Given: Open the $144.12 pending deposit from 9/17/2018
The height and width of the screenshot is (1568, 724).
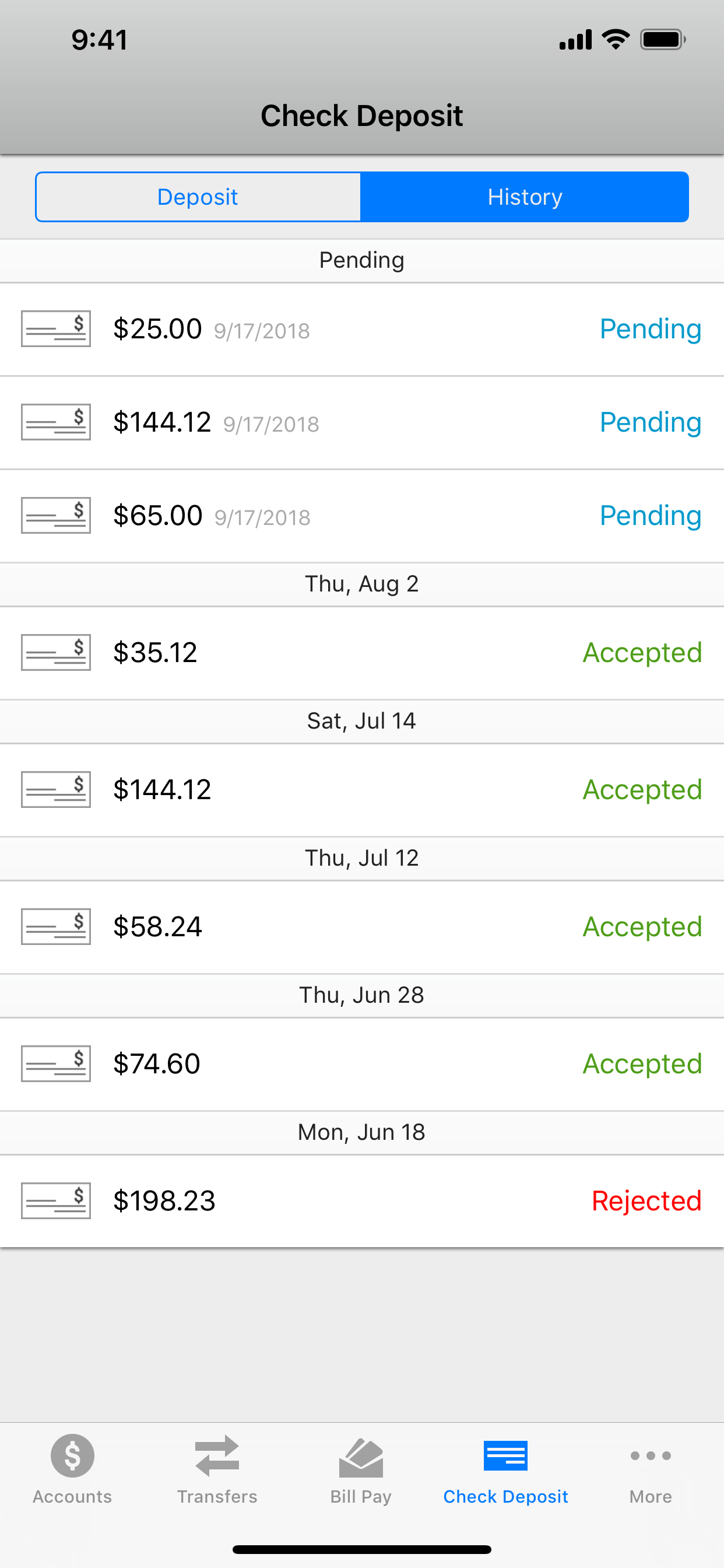Looking at the screenshot, I should 362,422.
